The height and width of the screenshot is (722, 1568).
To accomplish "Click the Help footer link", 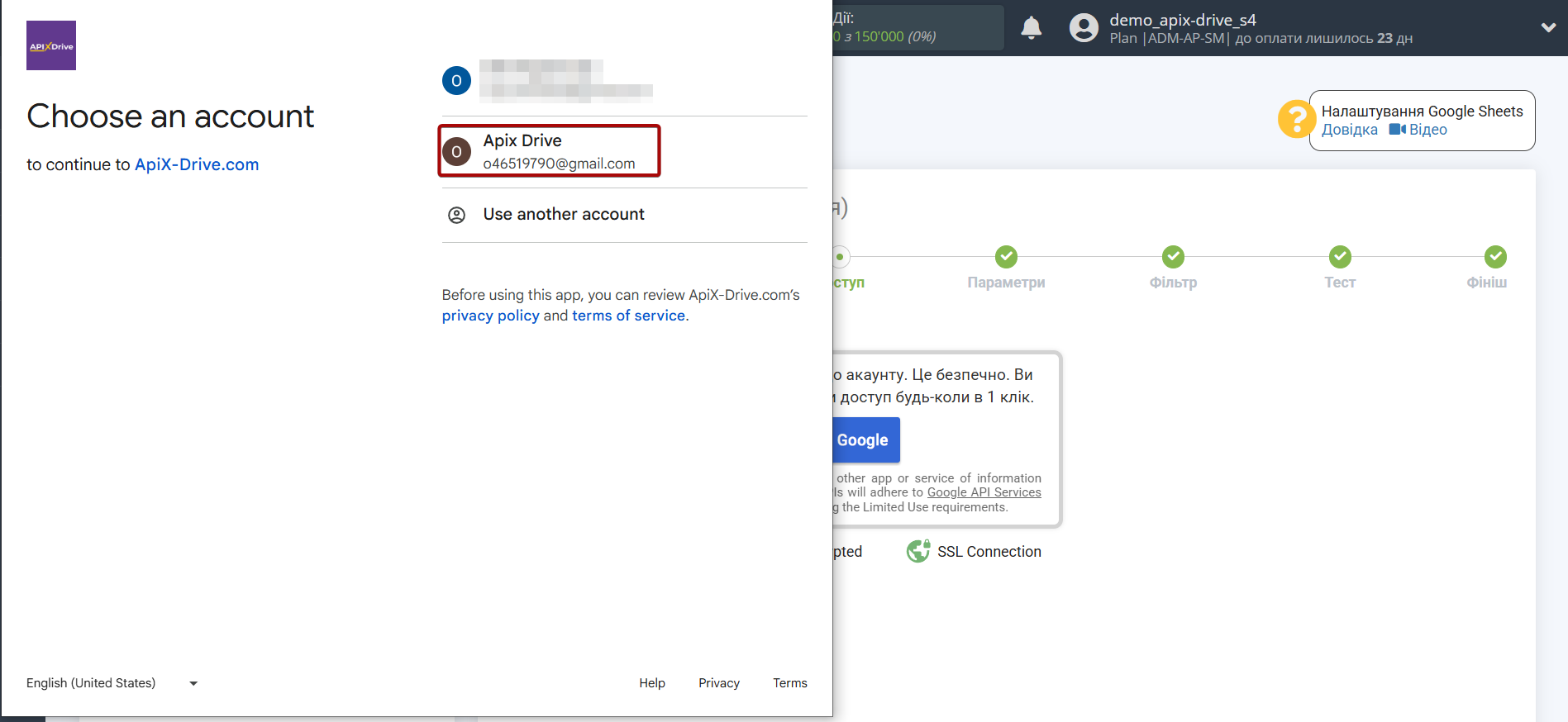I will coord(652,683).
